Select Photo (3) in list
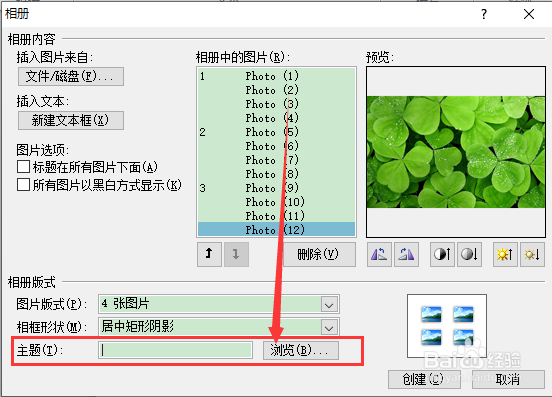 click(x=276, y=104)
